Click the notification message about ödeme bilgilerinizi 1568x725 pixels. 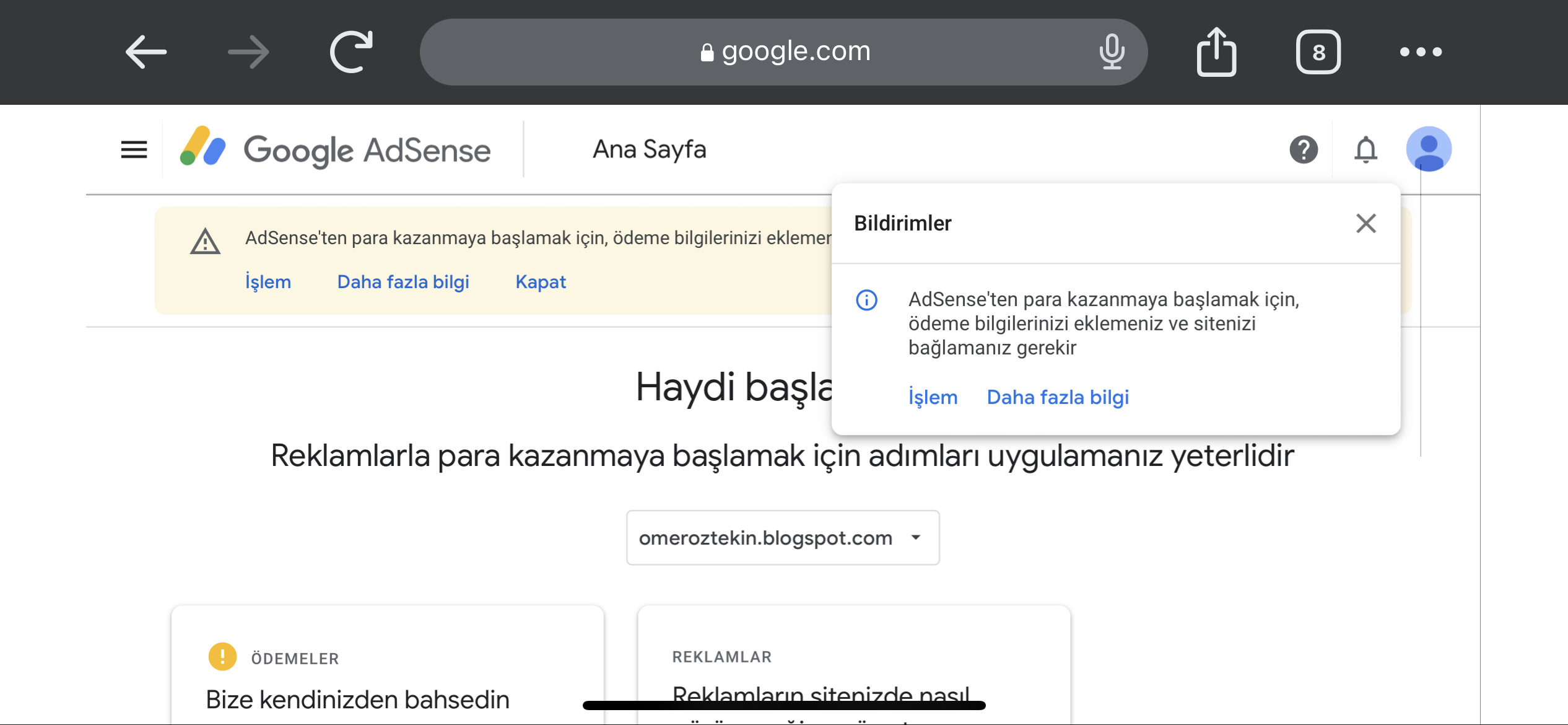(x=1104, y=323)
